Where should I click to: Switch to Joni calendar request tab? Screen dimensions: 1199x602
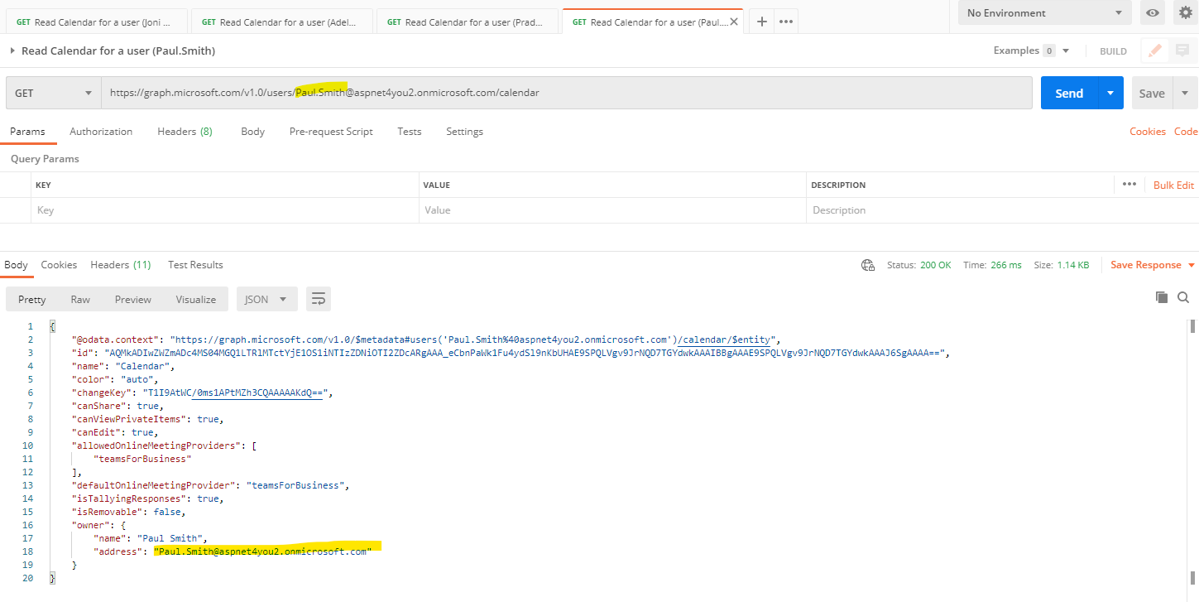[95, 22]
